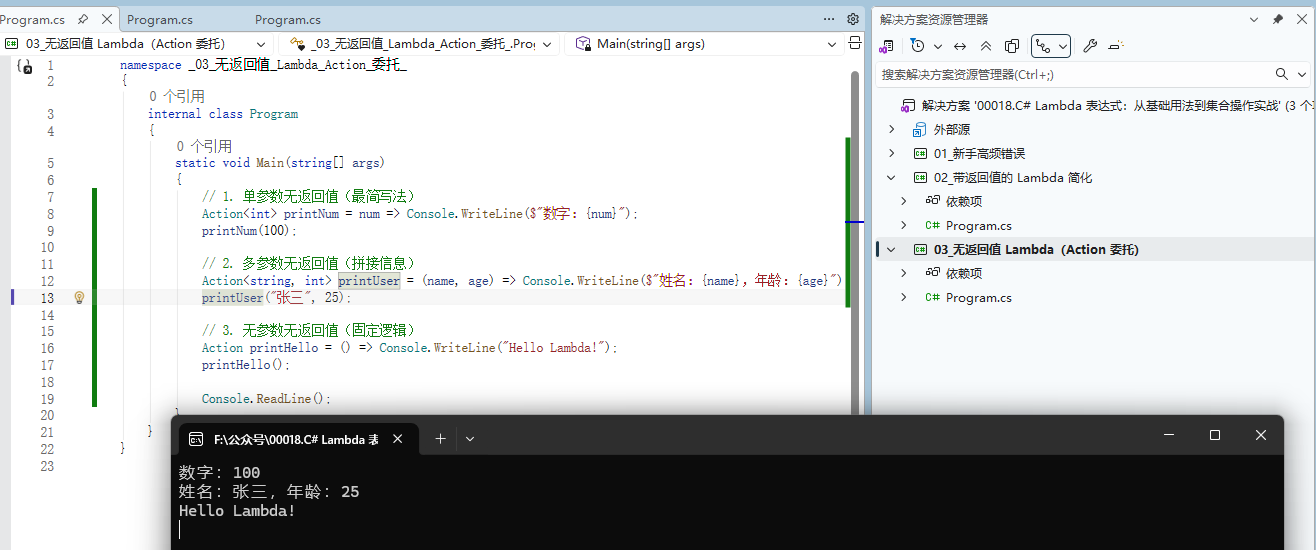Click 'Hello Lambda!' output in the console
This screenshot has width=1316, height=550.
coord(237,511)
